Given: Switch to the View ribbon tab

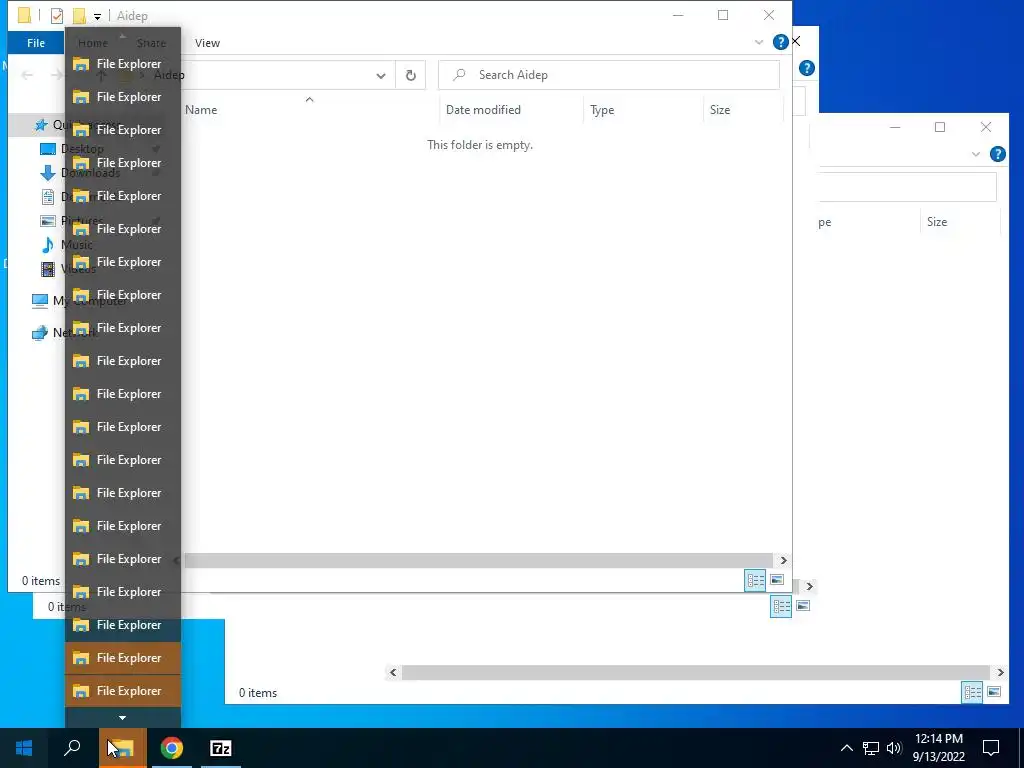Looking at the screenshot, I should pos(207,43).
